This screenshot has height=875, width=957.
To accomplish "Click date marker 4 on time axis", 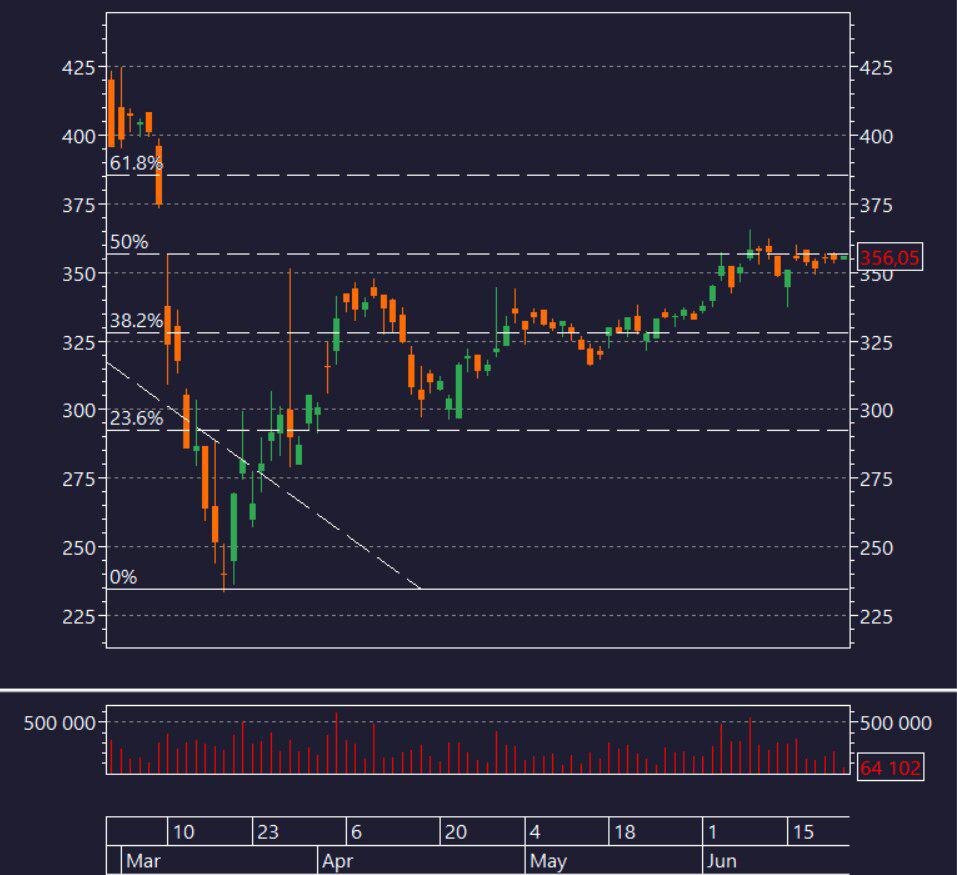I will (535, 832).
